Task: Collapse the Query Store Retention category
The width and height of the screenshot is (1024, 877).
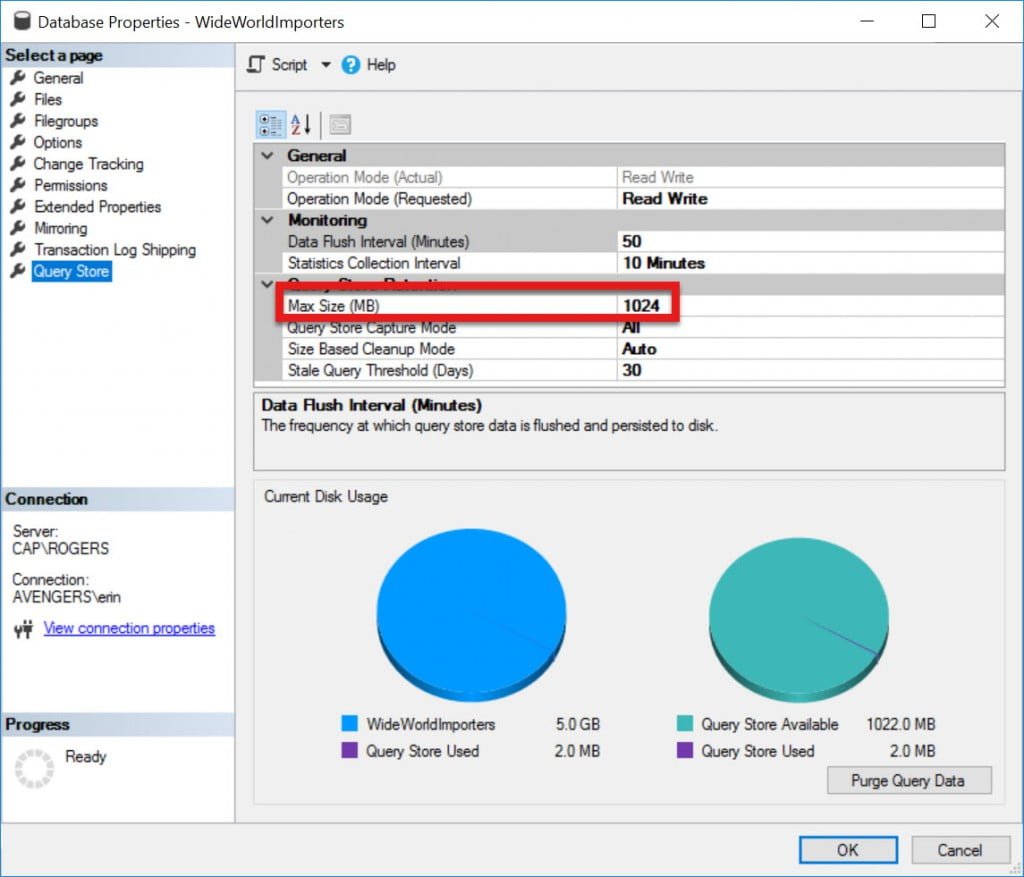Action: [267, 283]
